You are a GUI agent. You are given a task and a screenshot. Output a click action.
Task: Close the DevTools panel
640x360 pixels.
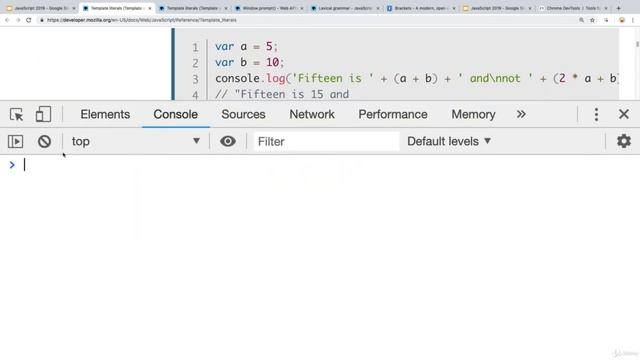coord(624,114)
